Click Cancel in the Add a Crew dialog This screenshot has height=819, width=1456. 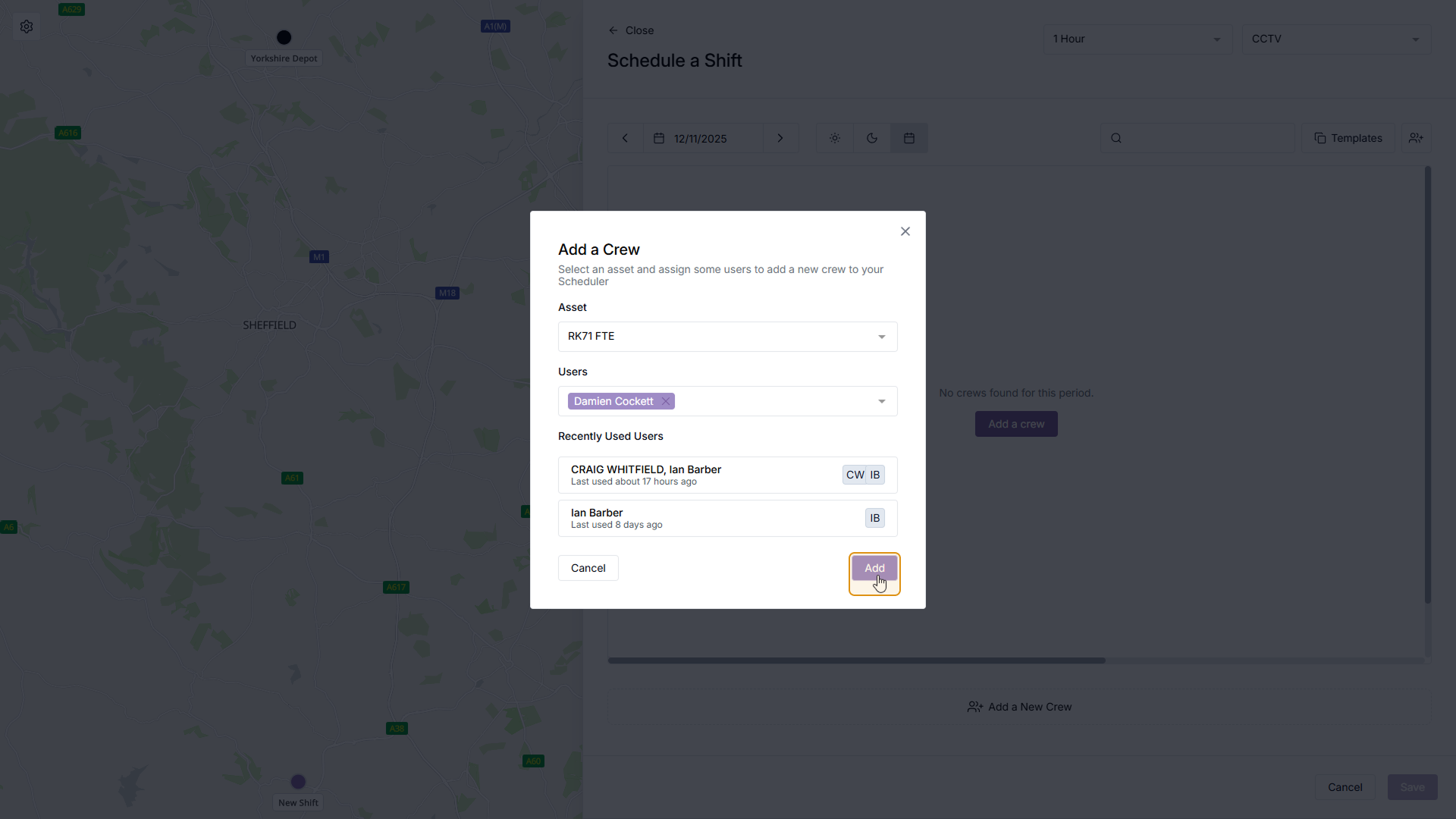pos(588,568)
